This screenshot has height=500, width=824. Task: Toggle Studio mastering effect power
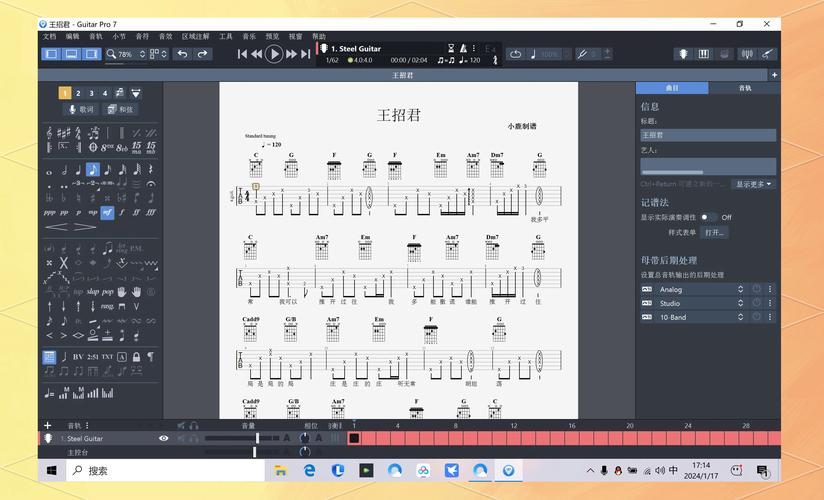[x=756, y=303]
